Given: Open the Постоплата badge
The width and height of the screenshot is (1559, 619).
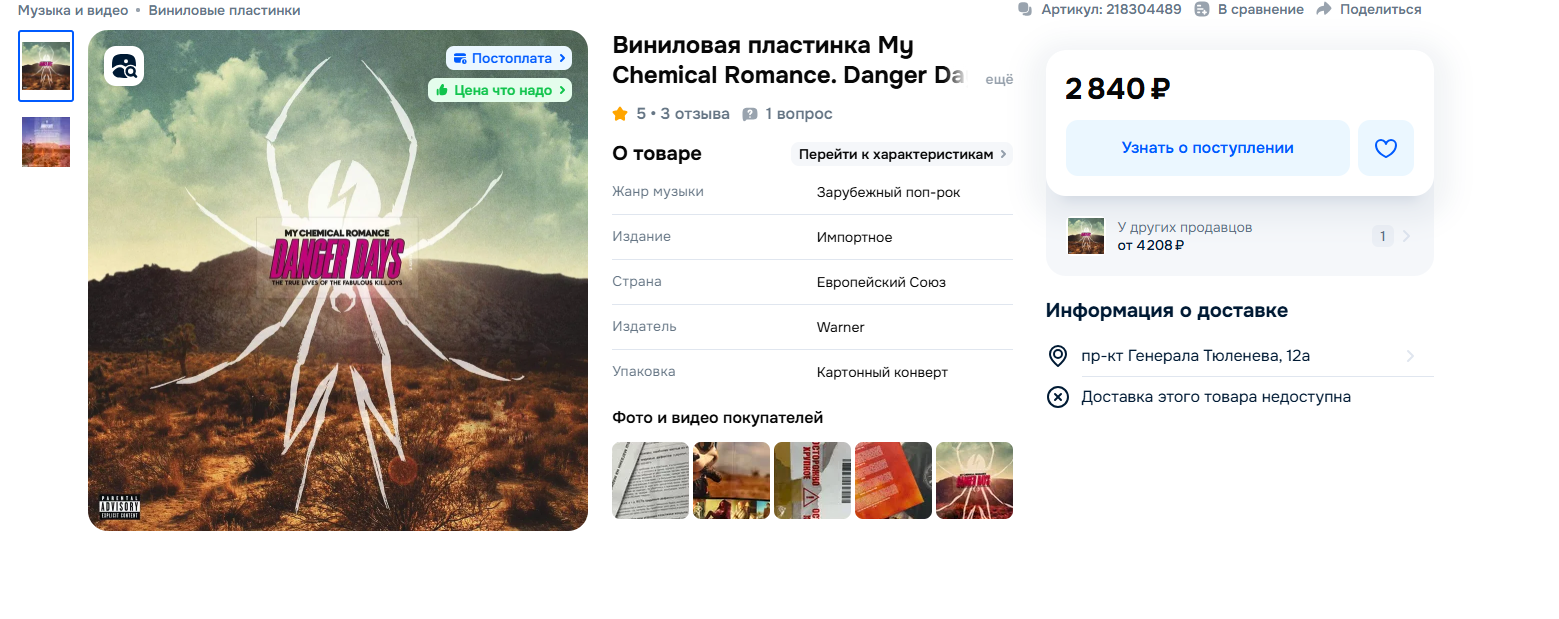Looking at the screenshot, I should 509,58.
